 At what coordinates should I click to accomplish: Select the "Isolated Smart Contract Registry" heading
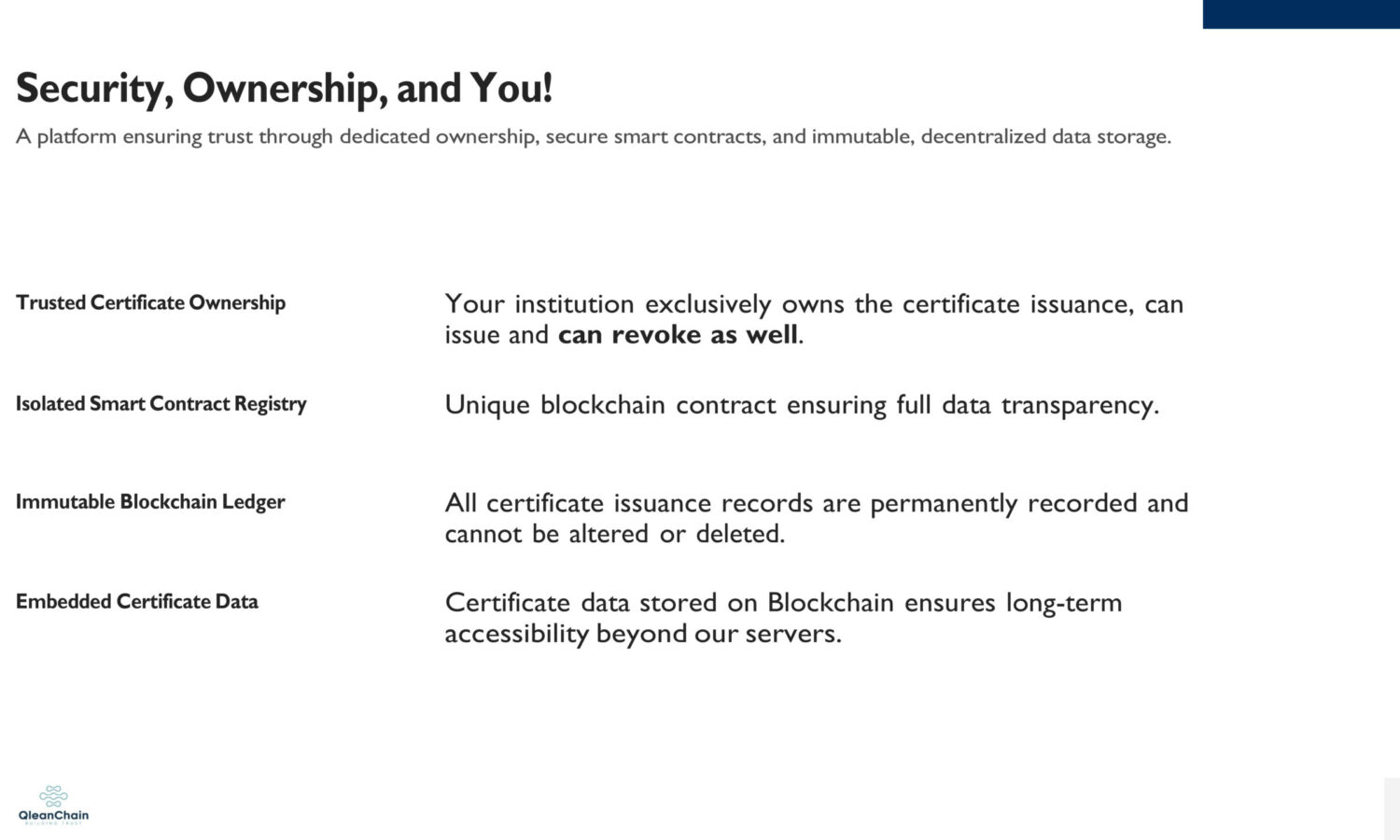161,403
